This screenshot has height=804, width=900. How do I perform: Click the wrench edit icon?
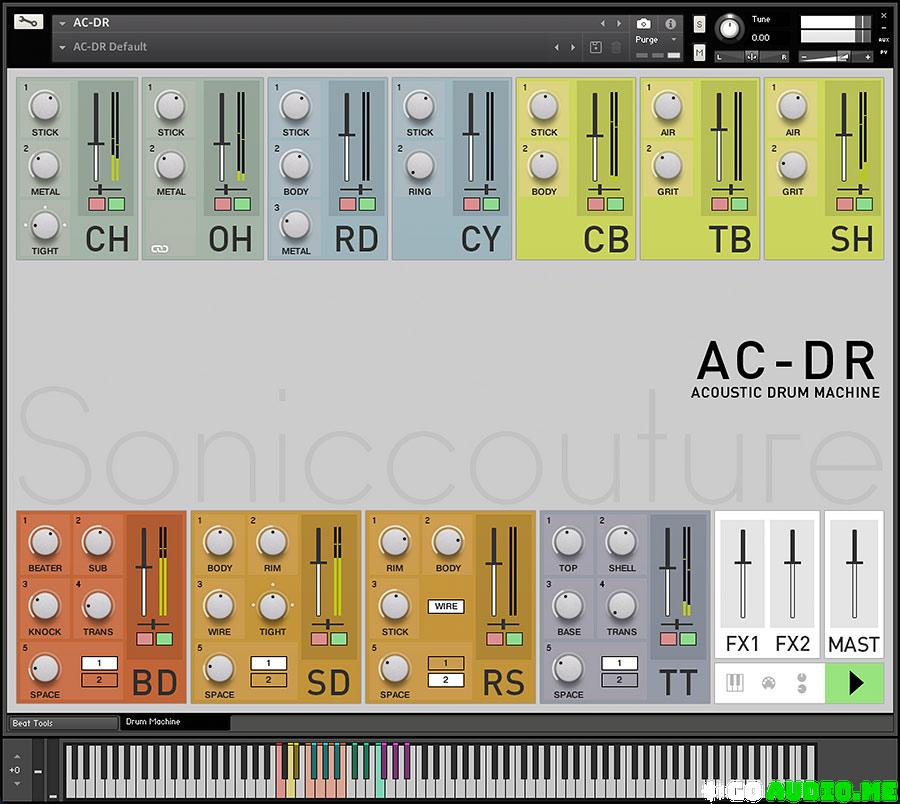[29, 21]
